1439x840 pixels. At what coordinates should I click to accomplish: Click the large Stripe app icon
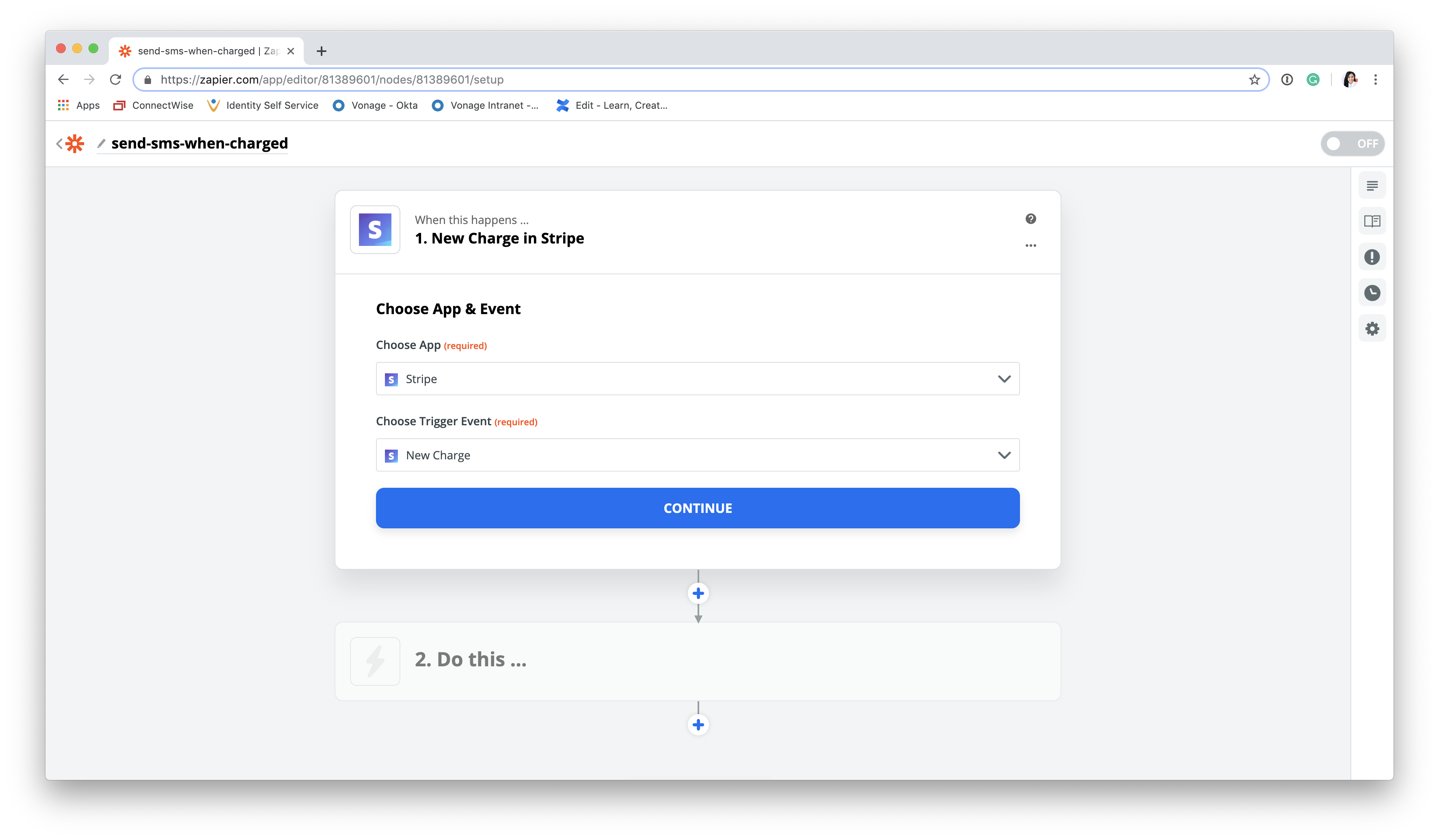coord(375,229)
